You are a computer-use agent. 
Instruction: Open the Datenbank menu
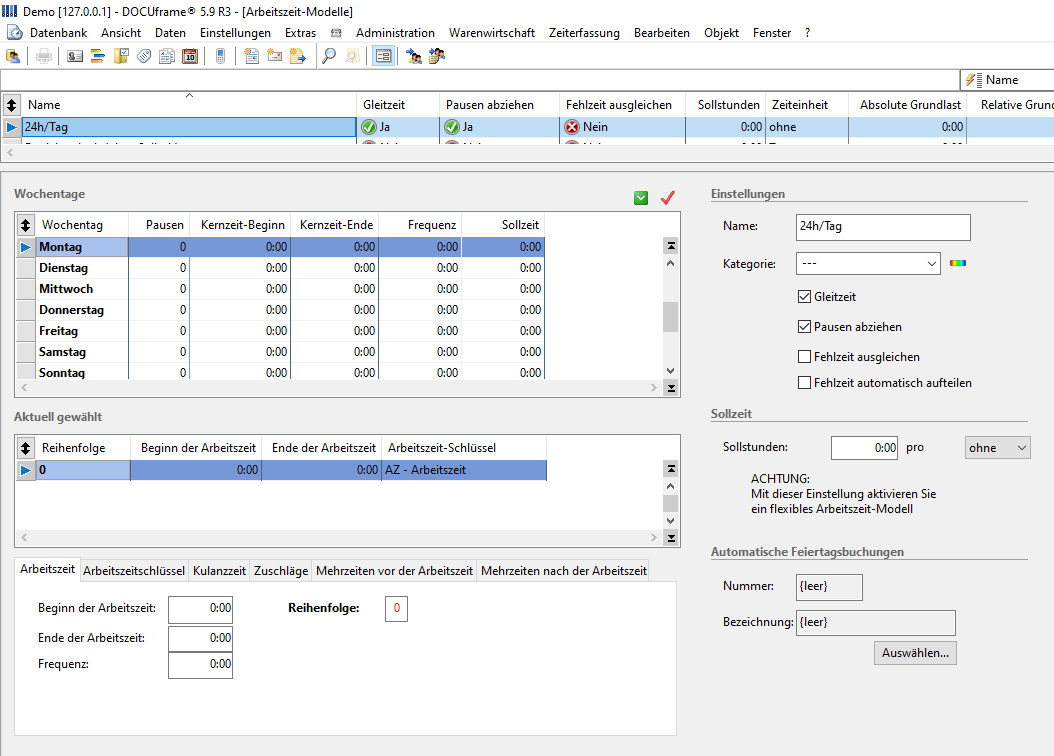[x=58, y=33]
